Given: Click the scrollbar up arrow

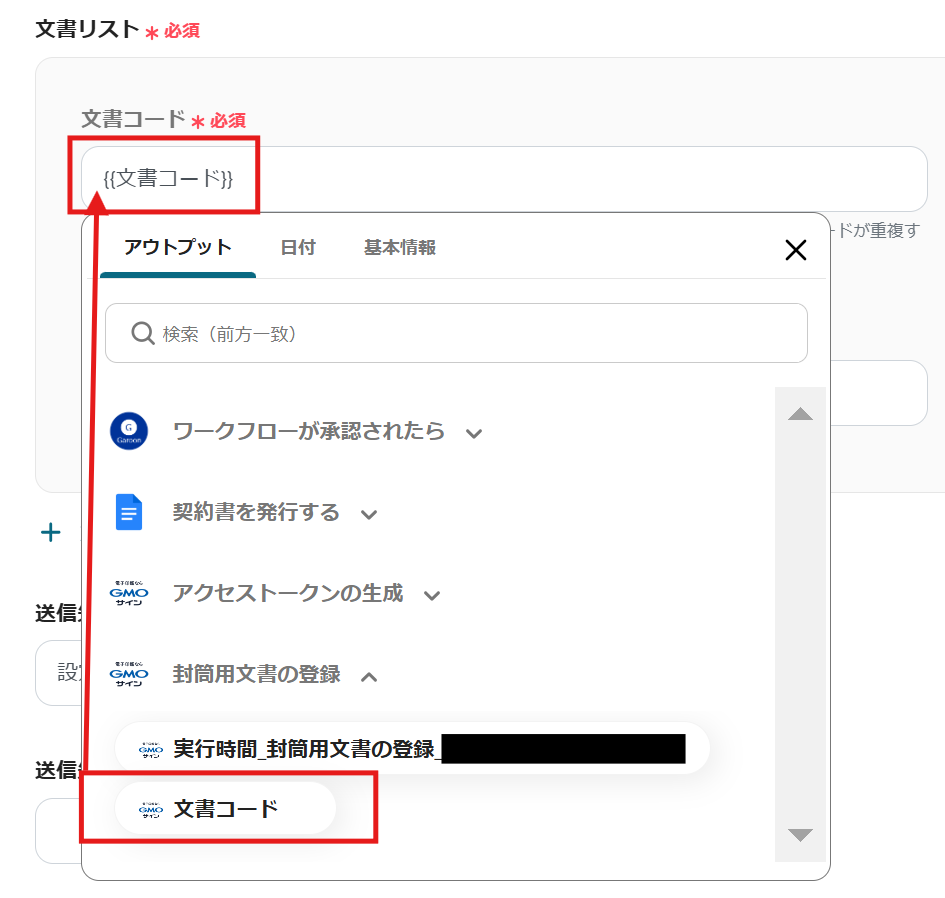Looking at the screenshot, I should pyautogui.click(x=800, y=413).
